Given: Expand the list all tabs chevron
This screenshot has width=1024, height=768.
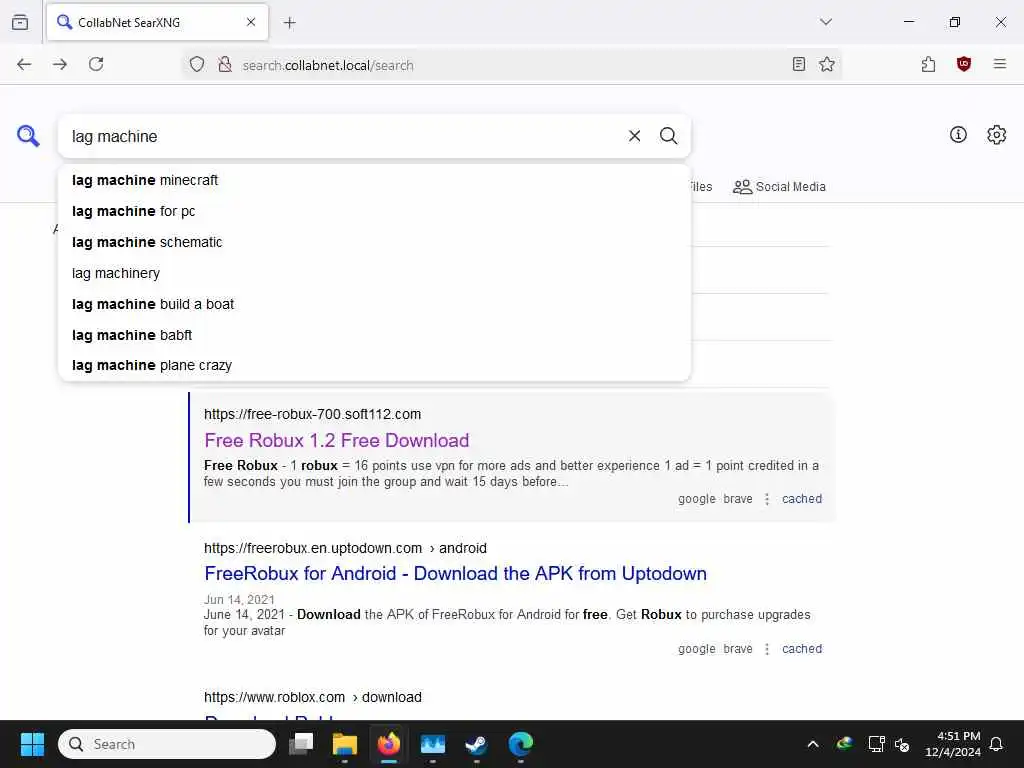Looking at the screenshot, I should click(x=826, y=22).
